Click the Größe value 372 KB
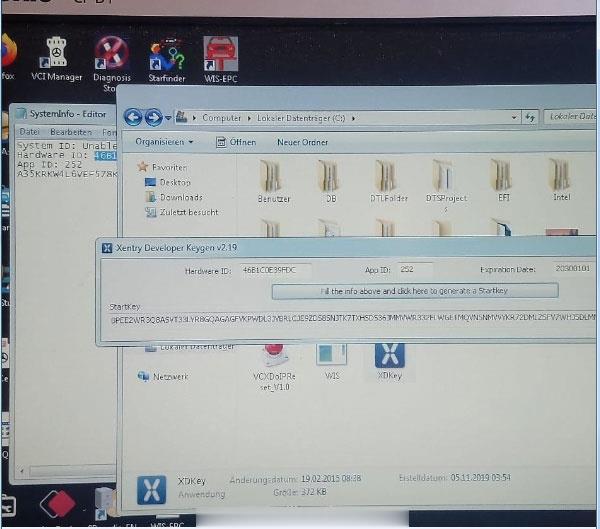Screen dimensions: 600x529 pyautogui.click(x=313, y=492)
